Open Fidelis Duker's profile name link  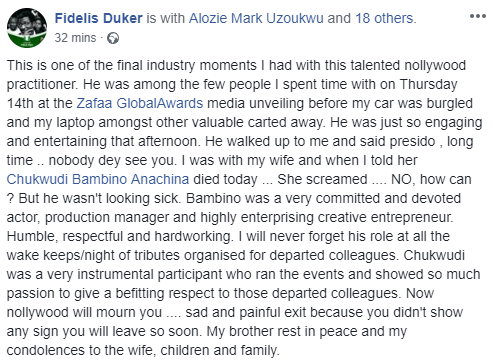[99, 18]
